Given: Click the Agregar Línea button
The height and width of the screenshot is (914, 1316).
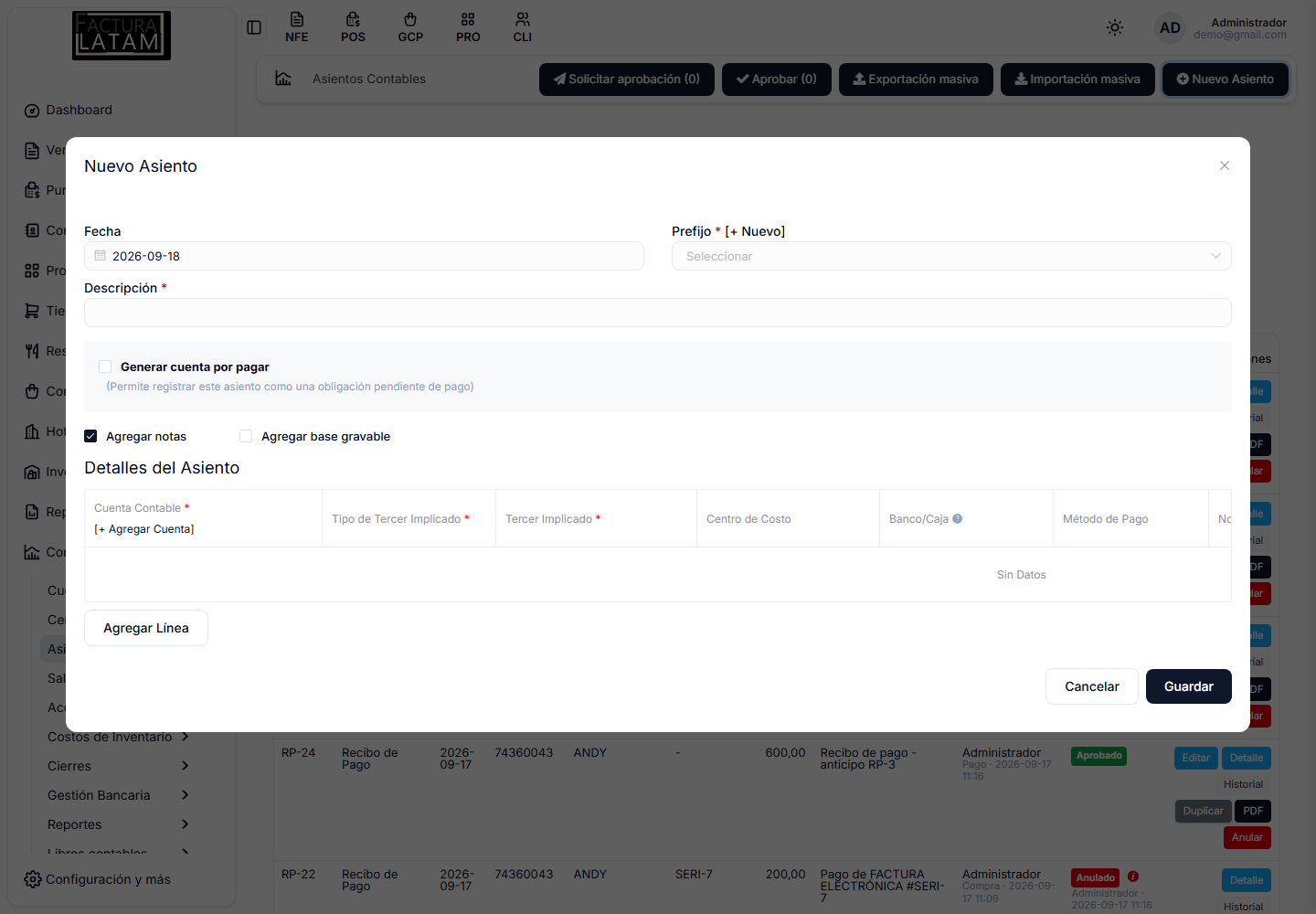Looking at the screenshot, I should (146, 628).
